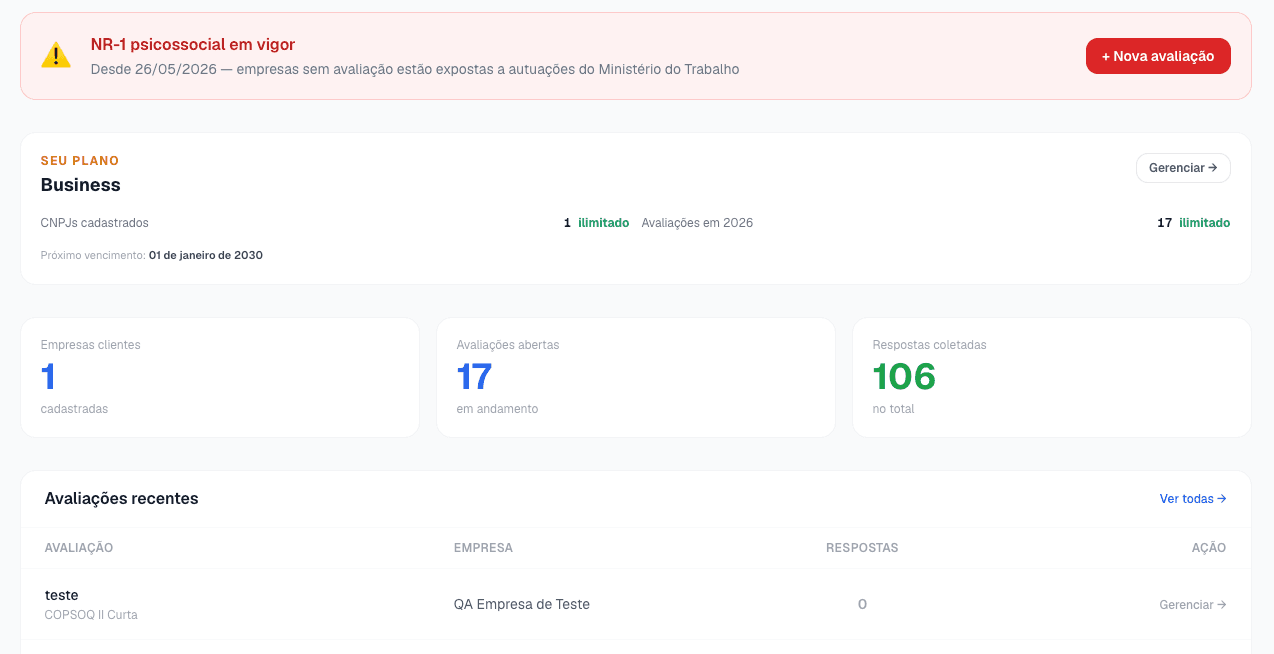Image resolution: width=1274 pixels, height=654 pixels.
Task: Click the 'RESPOSTAS' column header
Action: [x=862, y=548]
